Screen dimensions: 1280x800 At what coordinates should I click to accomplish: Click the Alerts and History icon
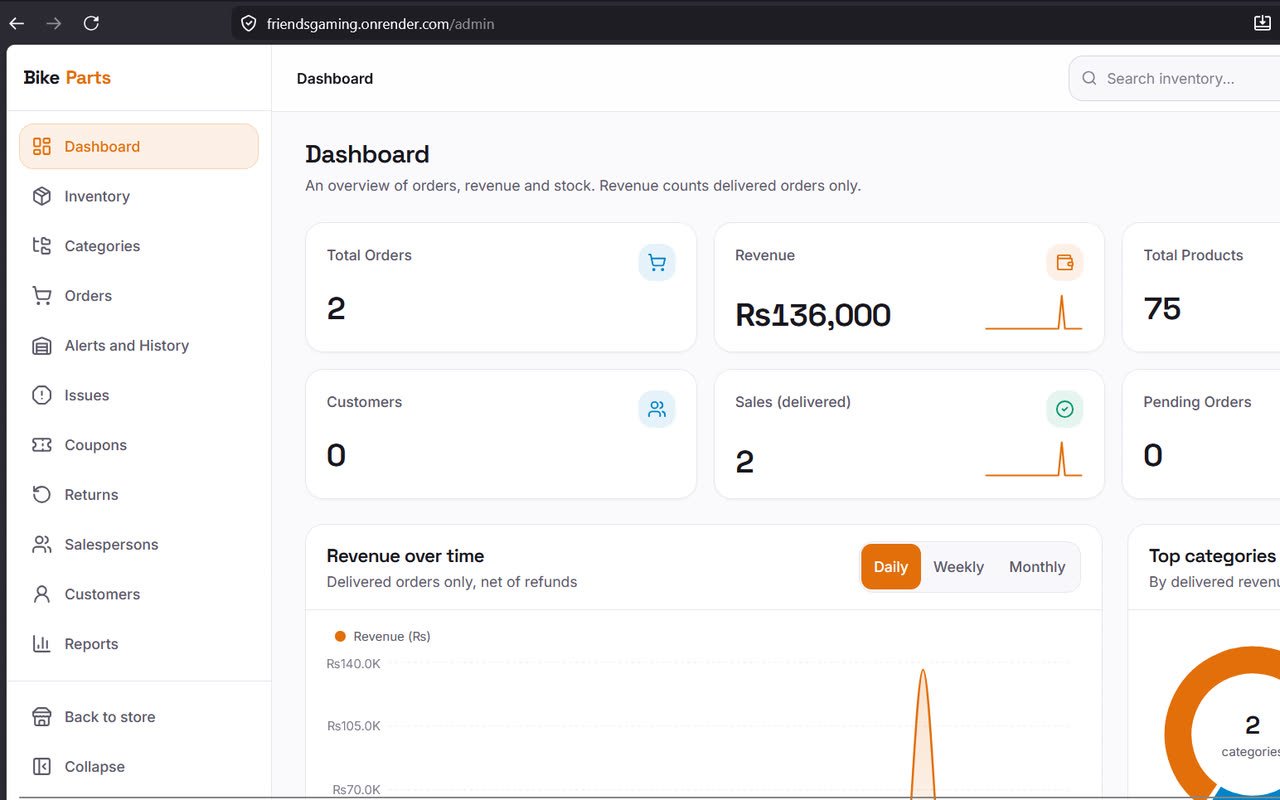coord(42,346)
